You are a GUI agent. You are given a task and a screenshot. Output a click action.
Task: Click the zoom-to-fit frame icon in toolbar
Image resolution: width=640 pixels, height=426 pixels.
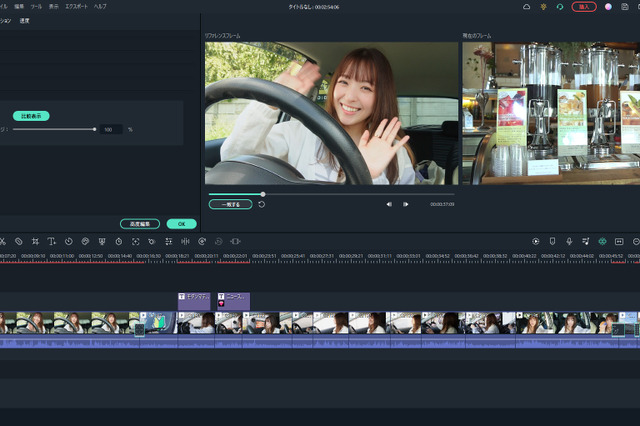pyautogui.click(x=136, y=242)
